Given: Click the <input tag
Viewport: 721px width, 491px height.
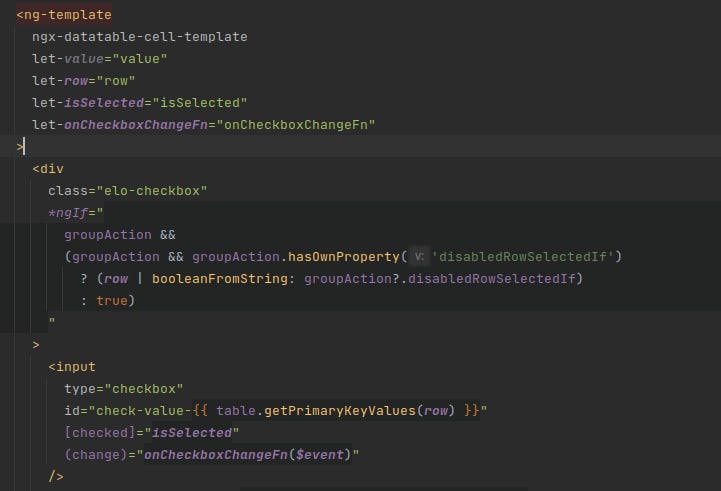Looking at the screenshot, I should 72,367.
